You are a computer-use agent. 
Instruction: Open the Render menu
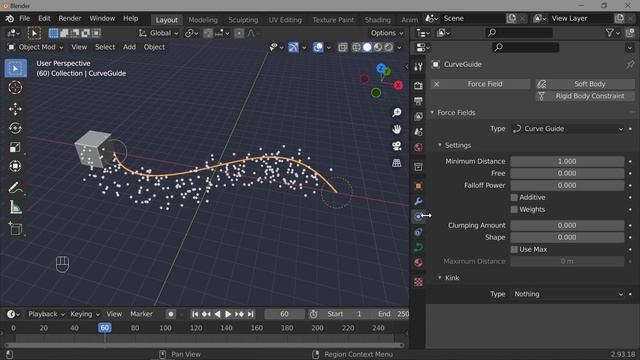[70, 19]
